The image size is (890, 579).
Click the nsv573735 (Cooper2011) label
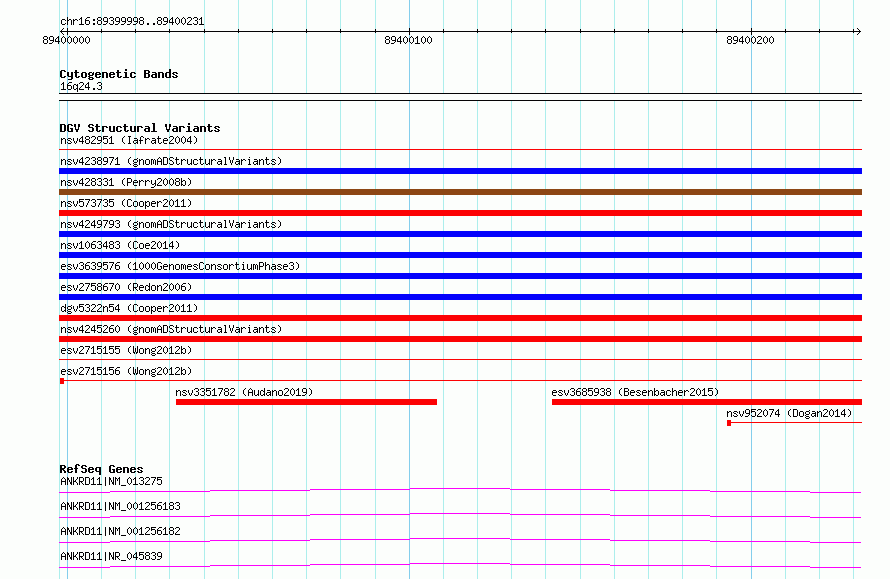pos(126,203)
